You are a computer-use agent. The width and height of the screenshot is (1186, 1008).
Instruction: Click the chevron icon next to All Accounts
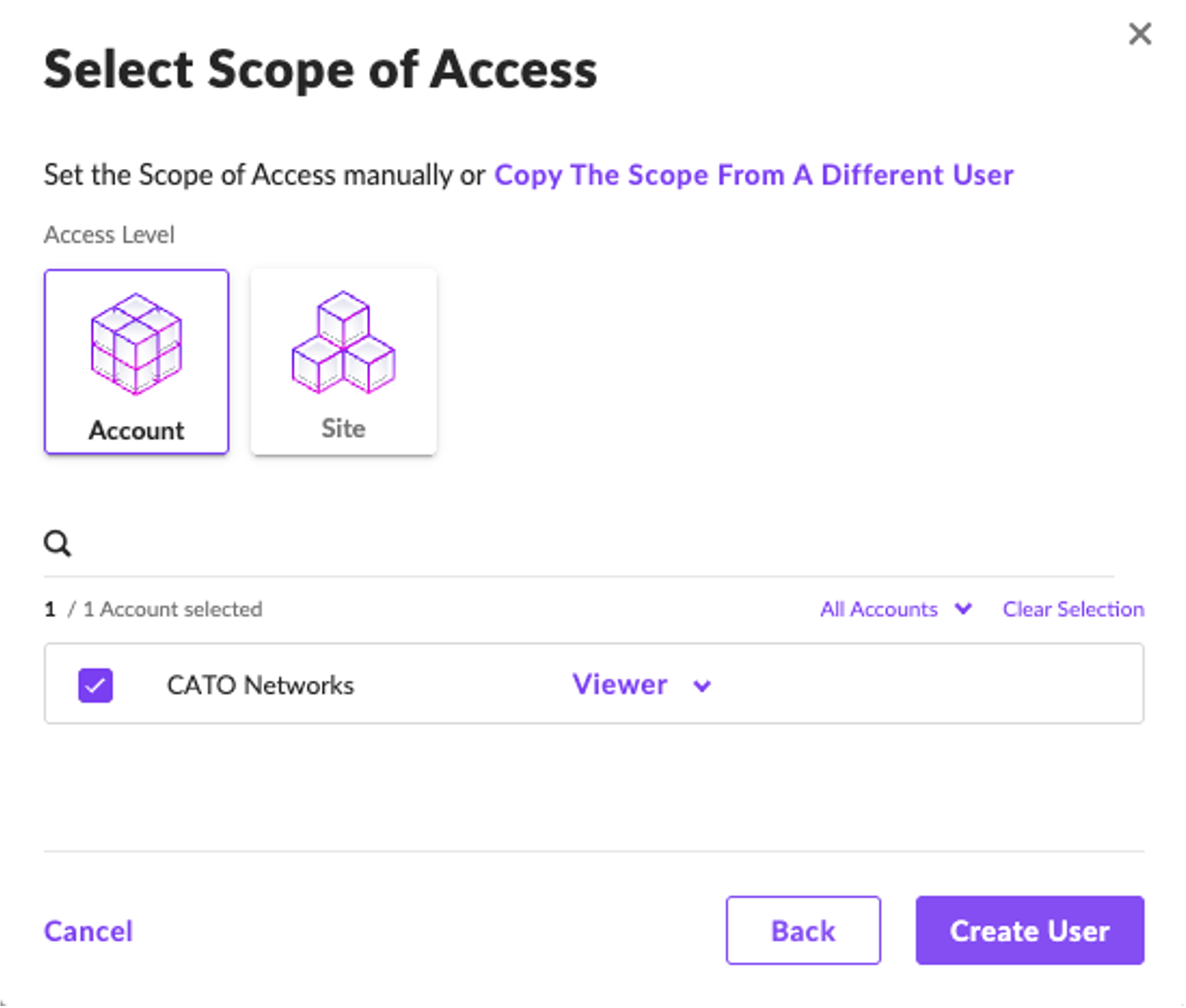tap(962, 609)
